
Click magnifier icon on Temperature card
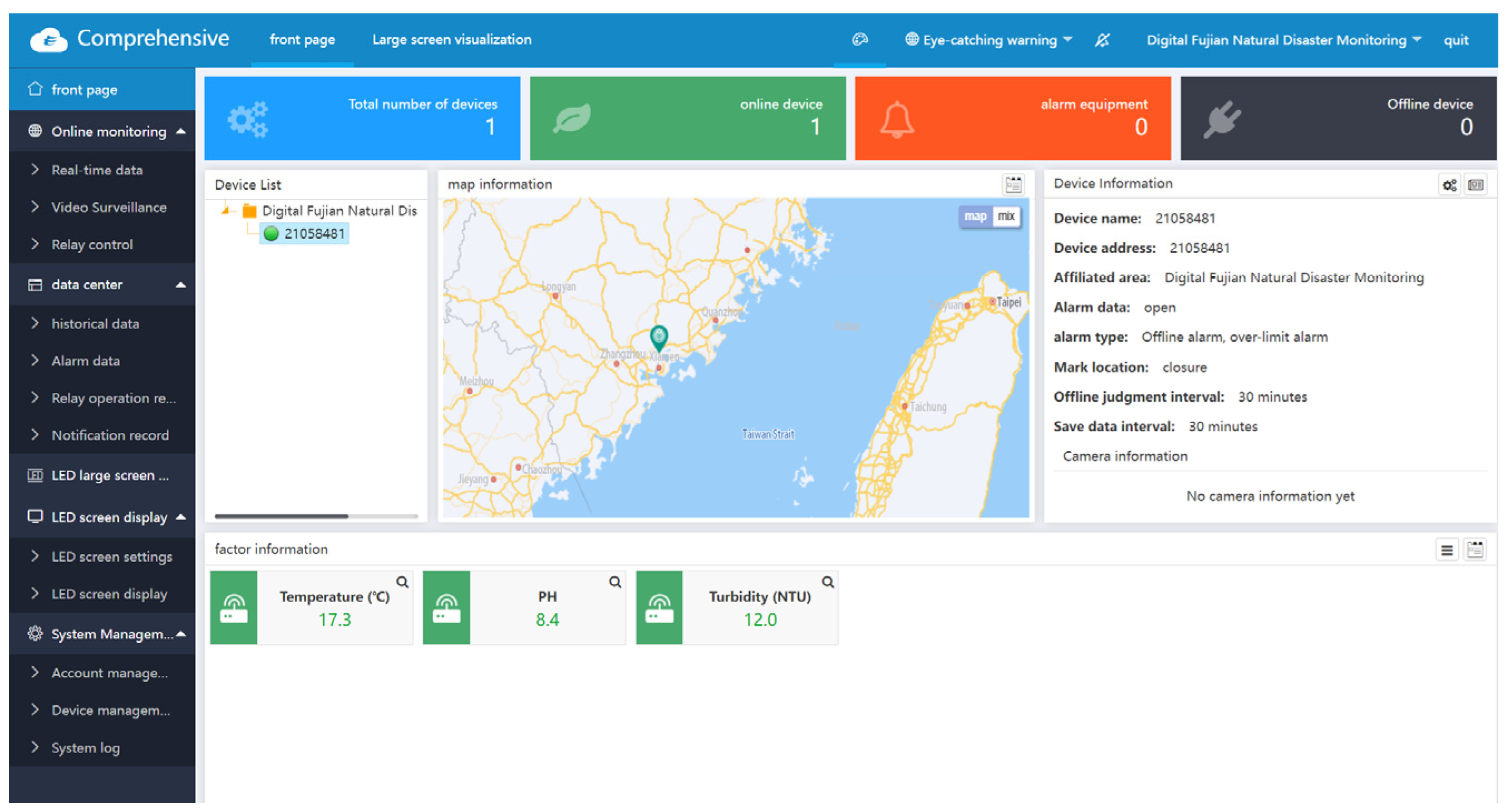pyautogui.click(x=402, y=582)
